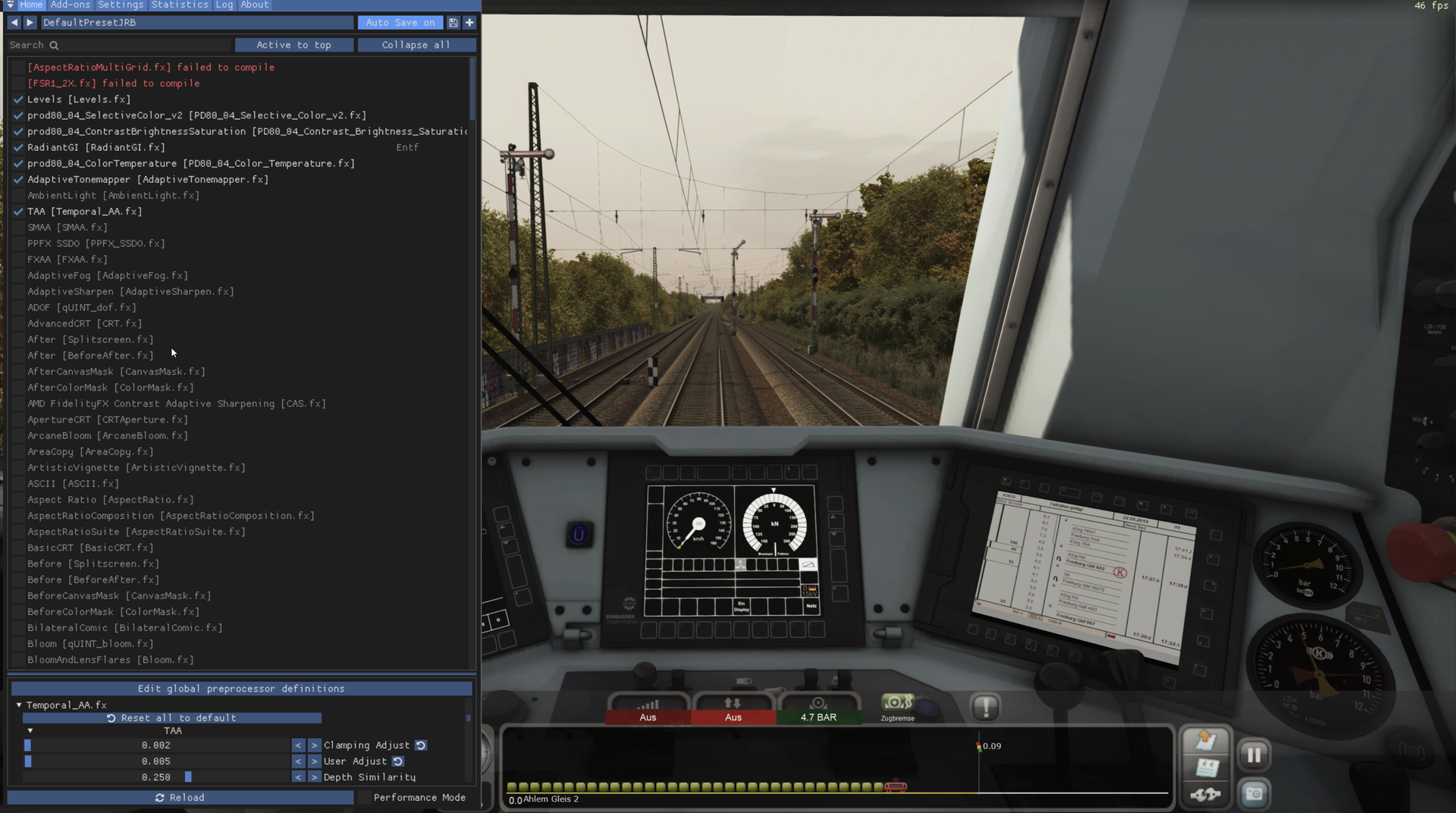Click the Active to top button

click(x=293, y=46)
